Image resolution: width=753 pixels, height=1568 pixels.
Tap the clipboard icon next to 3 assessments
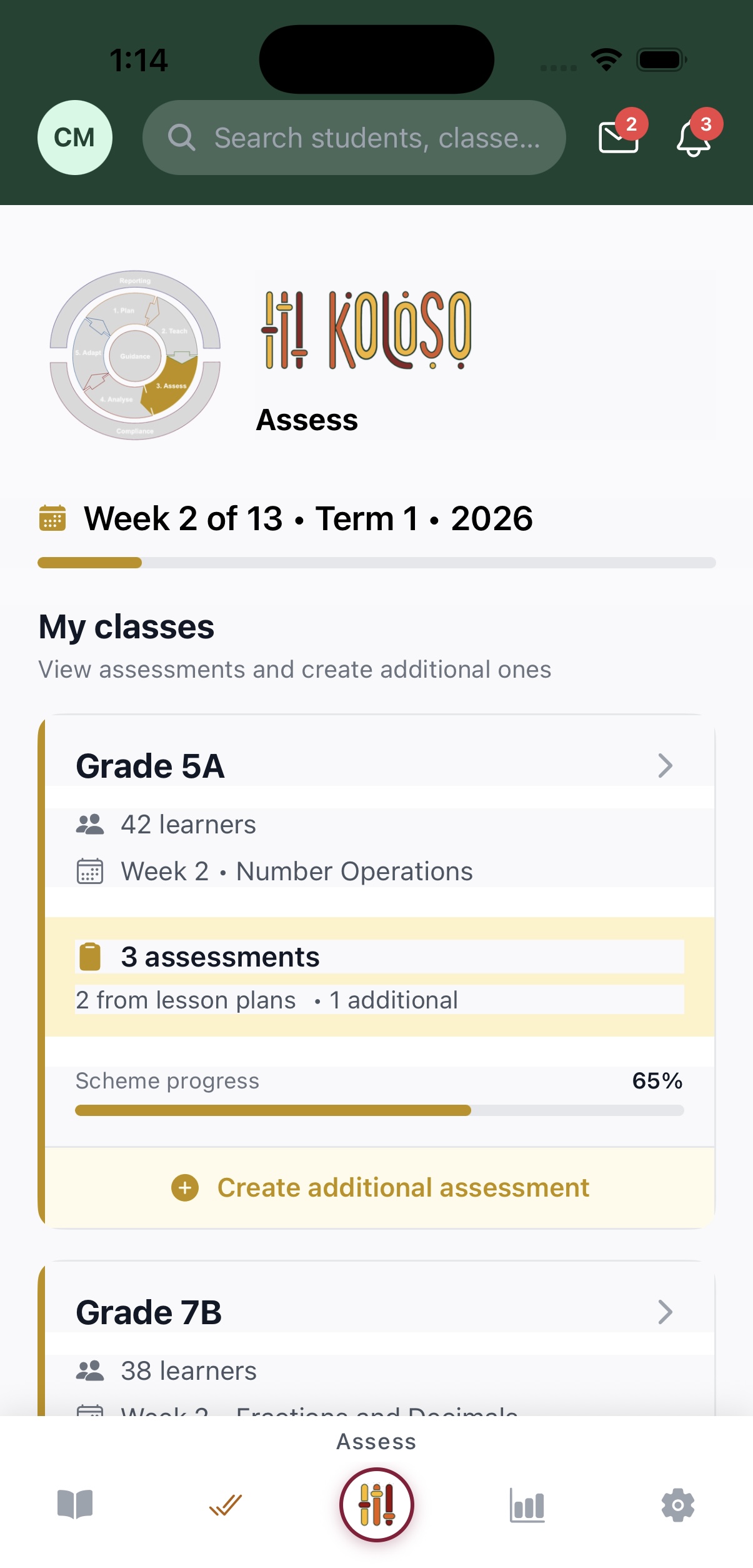(91, 955)
